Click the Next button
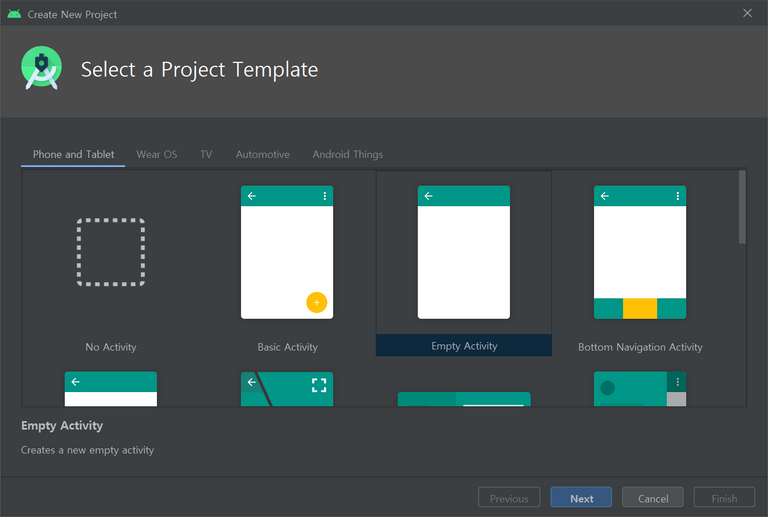The width and height of the screenshot is (768, 517). point(581,498)
